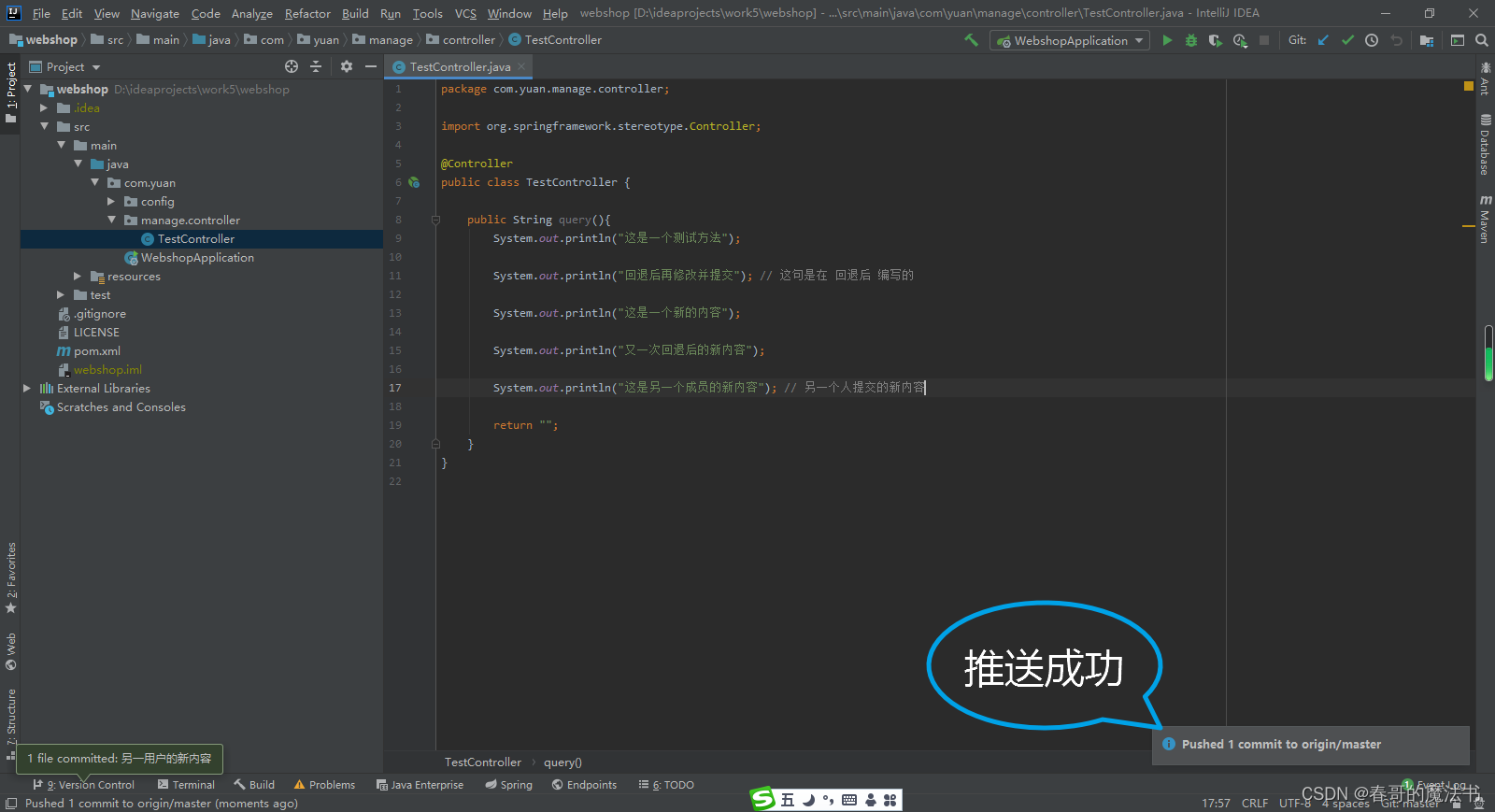Image resolution: width=1495 pixels, height=812 pixels.
Task: Click the Git rollback arrow icon
Action: pos(1396,40)
